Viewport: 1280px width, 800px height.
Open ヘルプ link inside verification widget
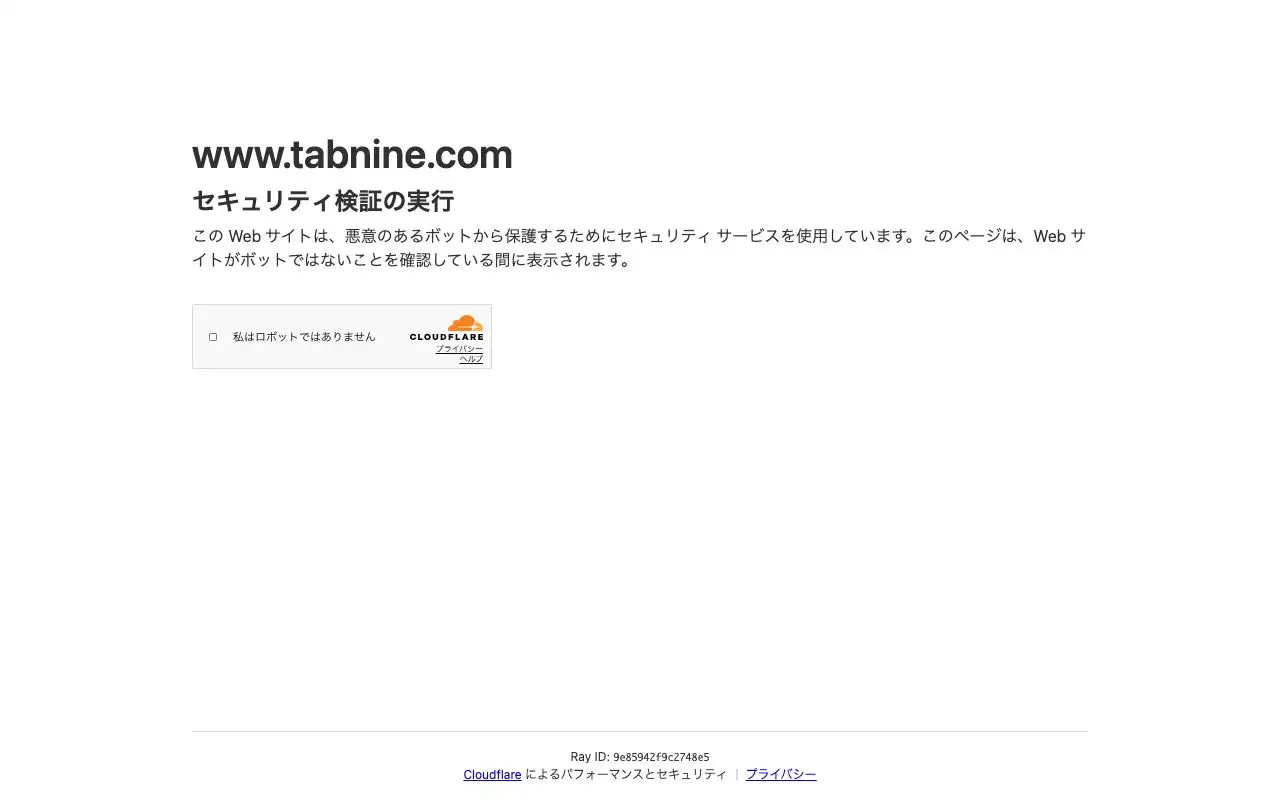click(471, 359)
